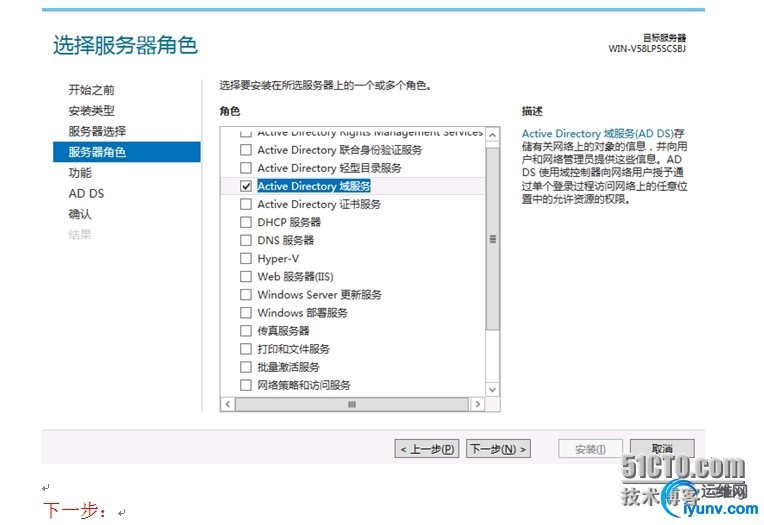
Task: Check the 批量激活服务 checkbox
Action: pyautogui.click(x=246, y=367)
